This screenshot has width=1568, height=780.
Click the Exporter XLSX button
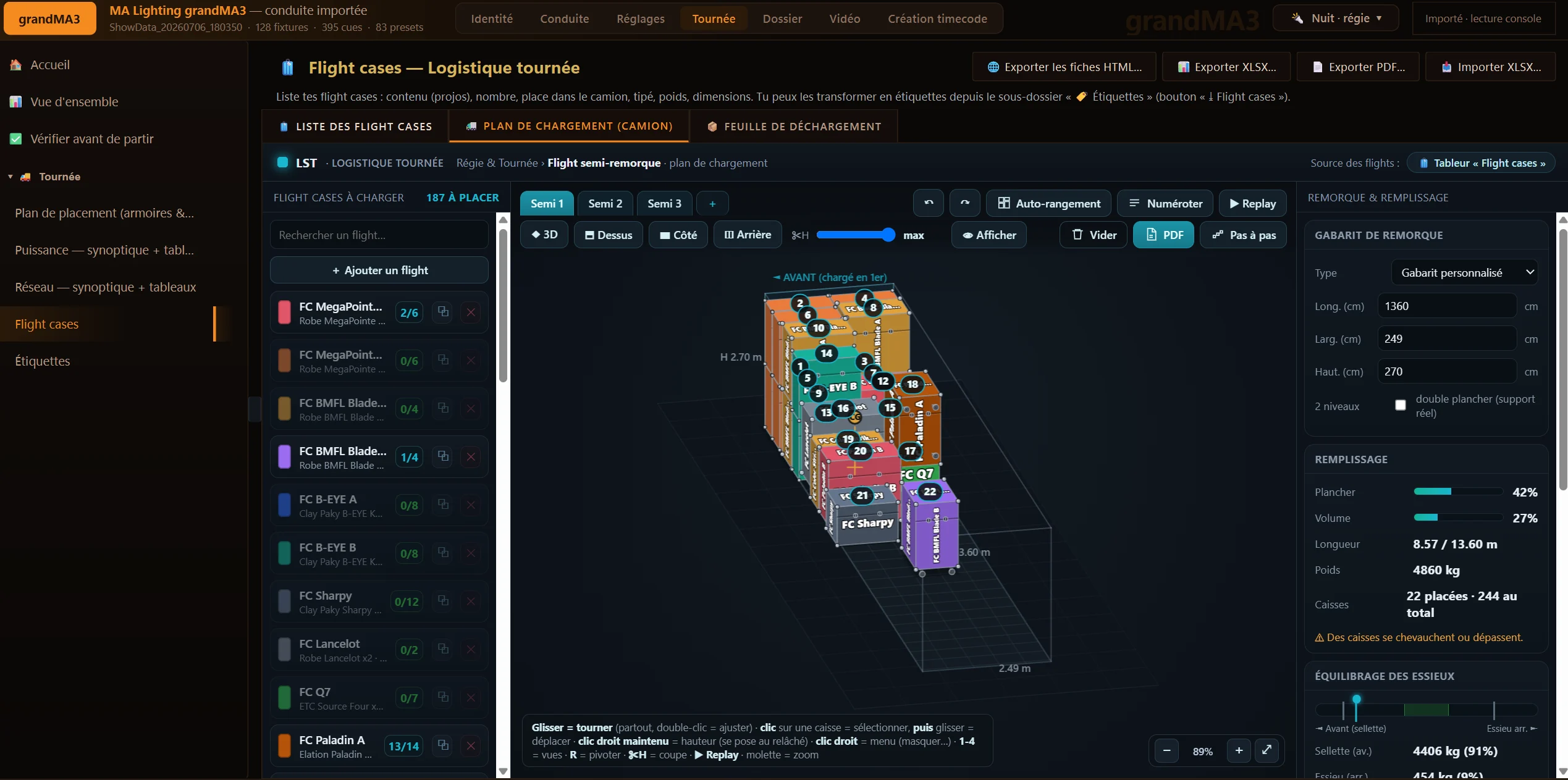[1226, 67]
